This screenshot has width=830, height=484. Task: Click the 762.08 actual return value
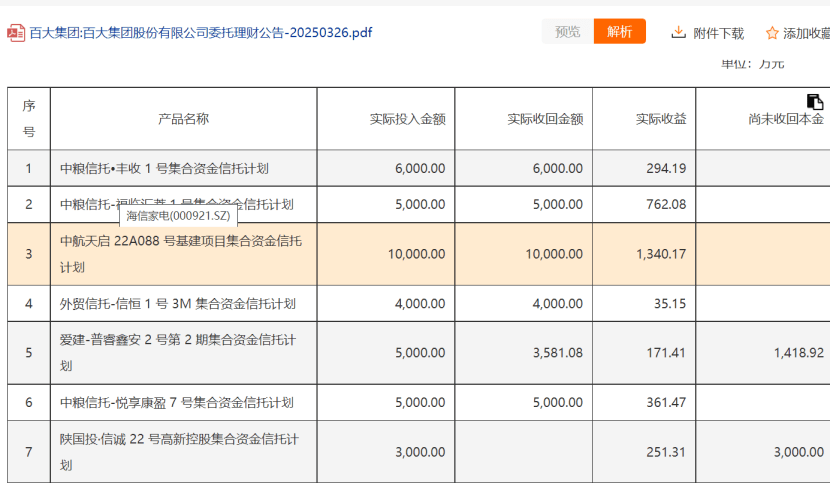click(x=666, y=204)
